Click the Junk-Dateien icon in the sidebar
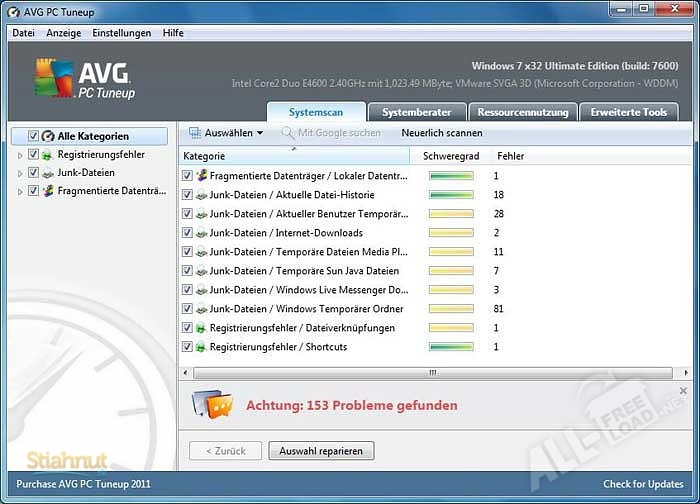The height and width of the screenshot is (504, 700). (48, 173)
